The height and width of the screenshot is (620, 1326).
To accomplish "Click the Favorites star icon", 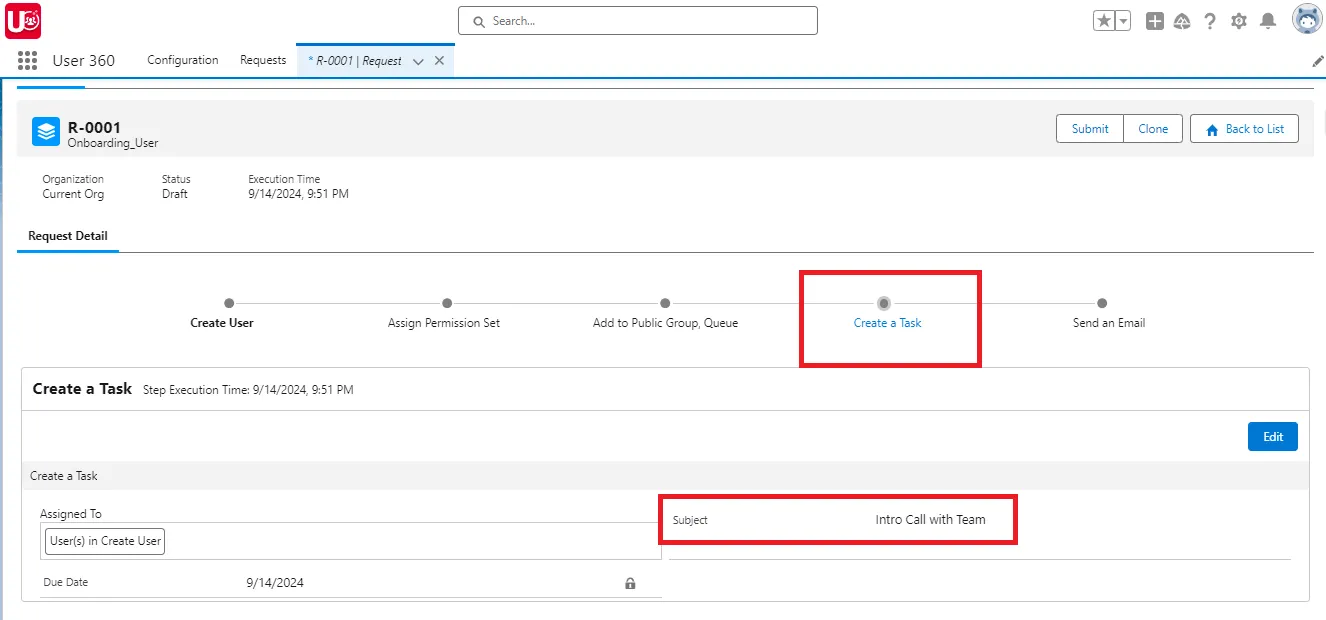I will pyautogui.click(x=1104, y=20).
